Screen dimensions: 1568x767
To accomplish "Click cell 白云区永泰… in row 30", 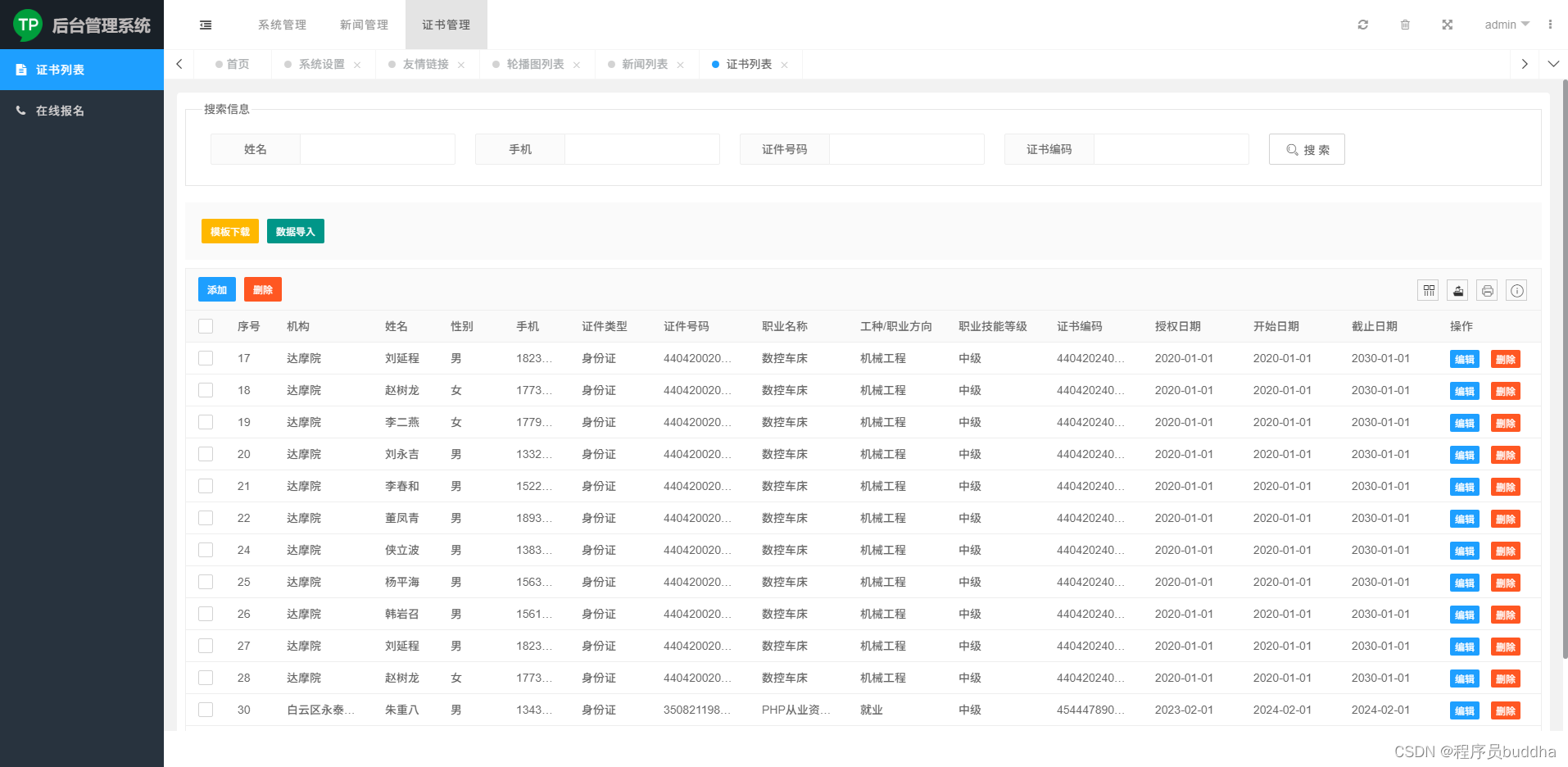I will [321, 710].
